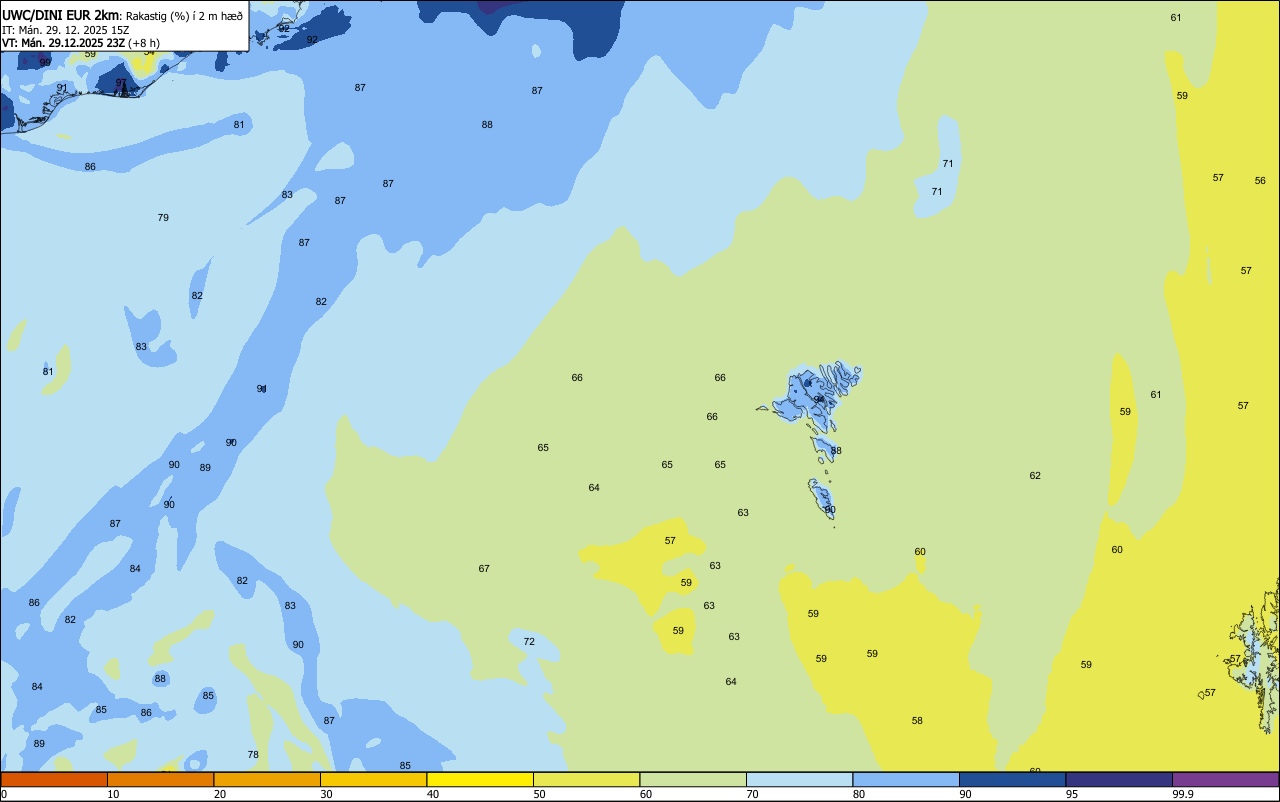Click the humidity value 78 on the map
Screen dimensions: 1280x802
pyautogui.click(x=253, y=755)
